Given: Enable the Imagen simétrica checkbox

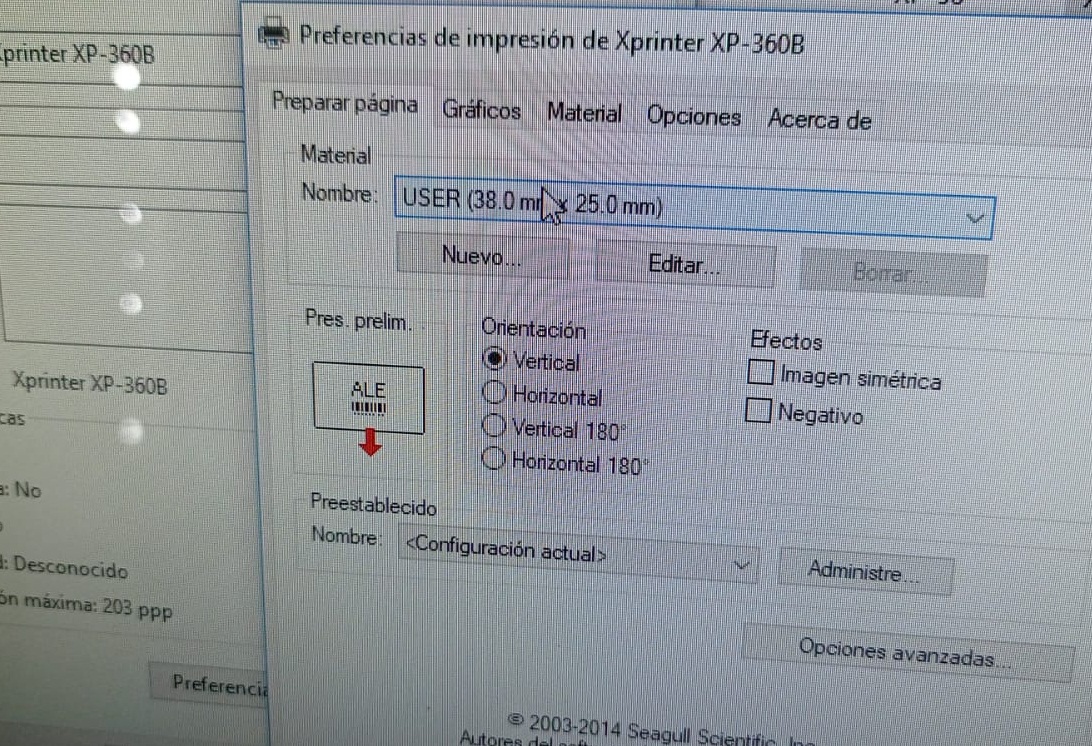Looking at the screenshot, I should [x=760, y=371].
